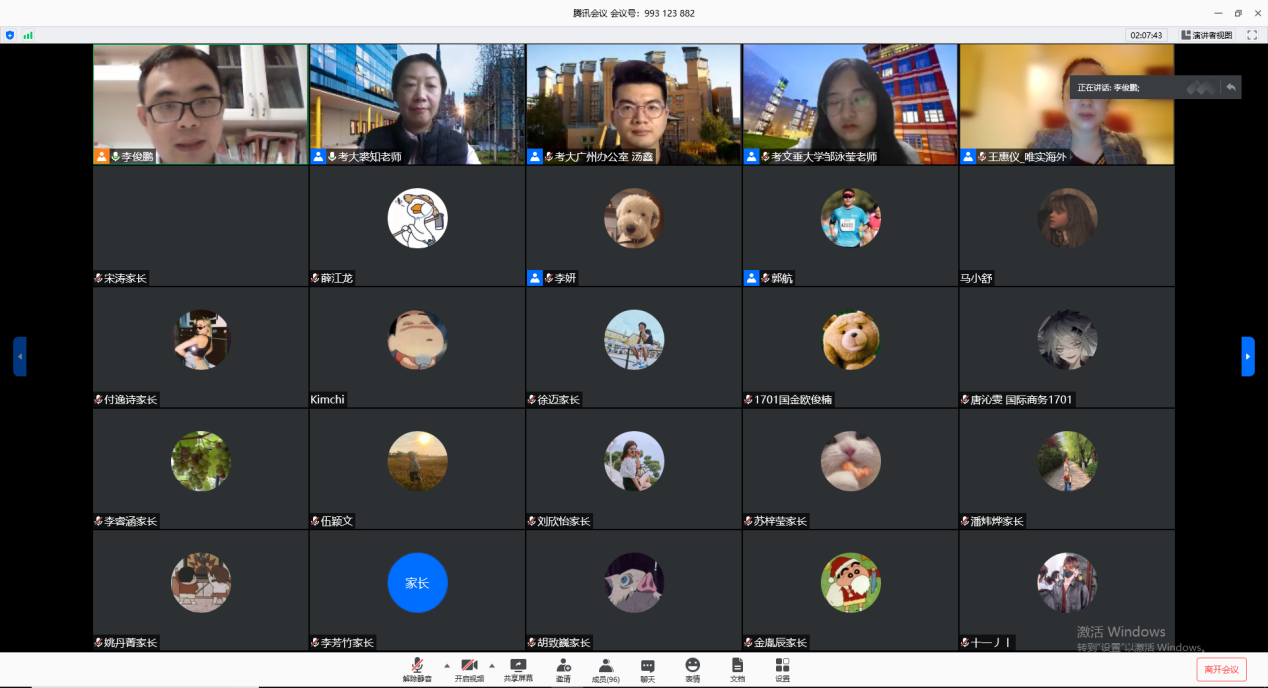
Task: Expand the arrow next to 解除静音
Action: pyautogui.click(x=446, y=665)
